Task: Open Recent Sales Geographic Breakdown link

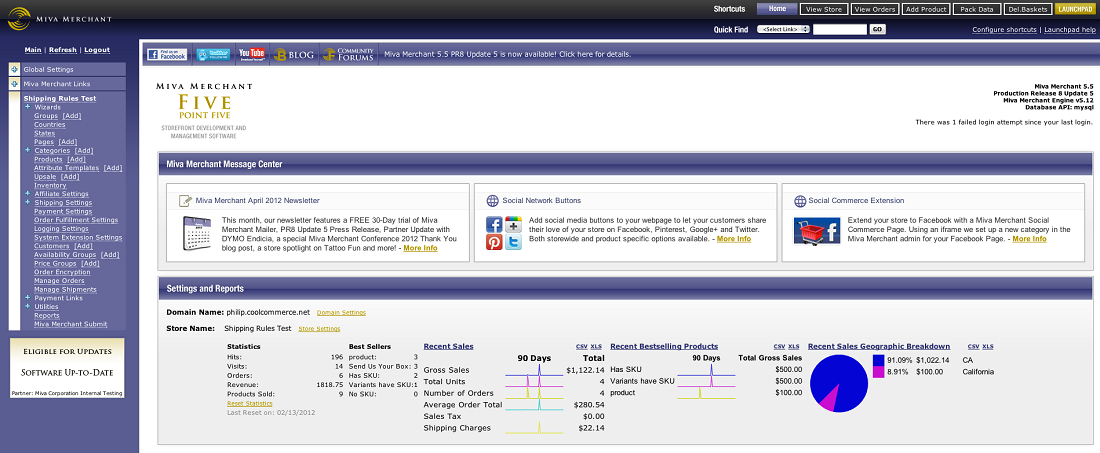Action: [879, 346]
